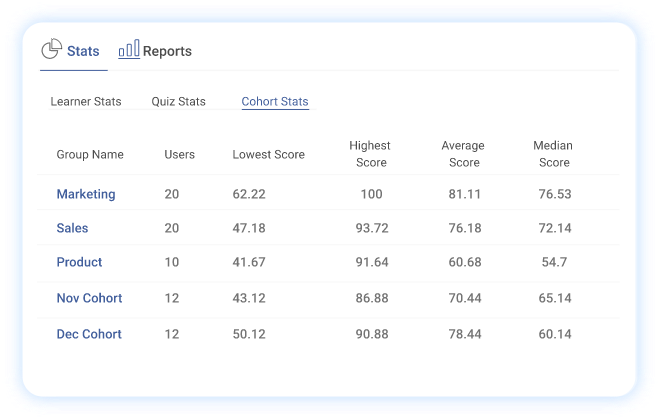Click the pie chart Stats icon

coord(51,50)
